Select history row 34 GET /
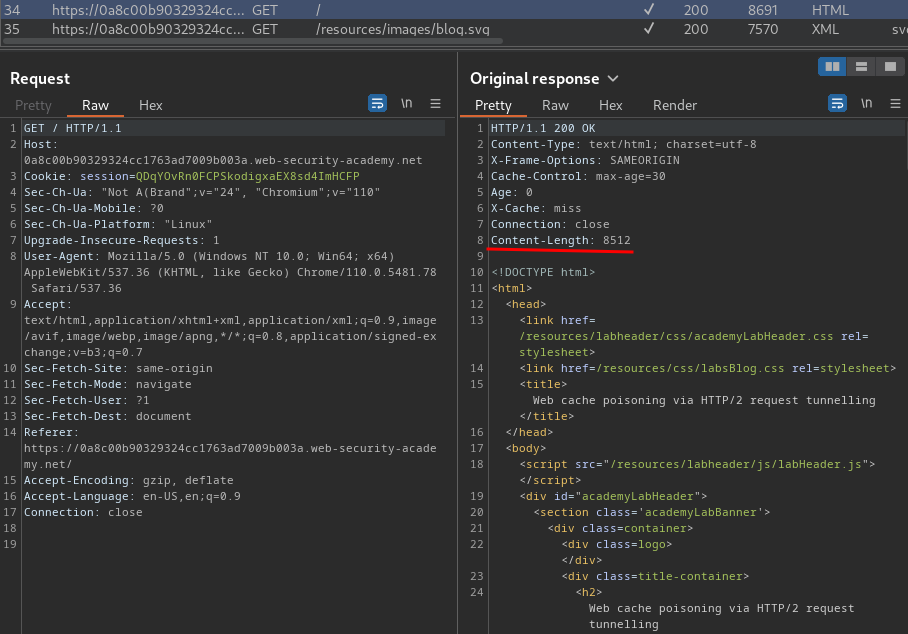Viewport: 908px width, 634px height. (x=454, y=10)
